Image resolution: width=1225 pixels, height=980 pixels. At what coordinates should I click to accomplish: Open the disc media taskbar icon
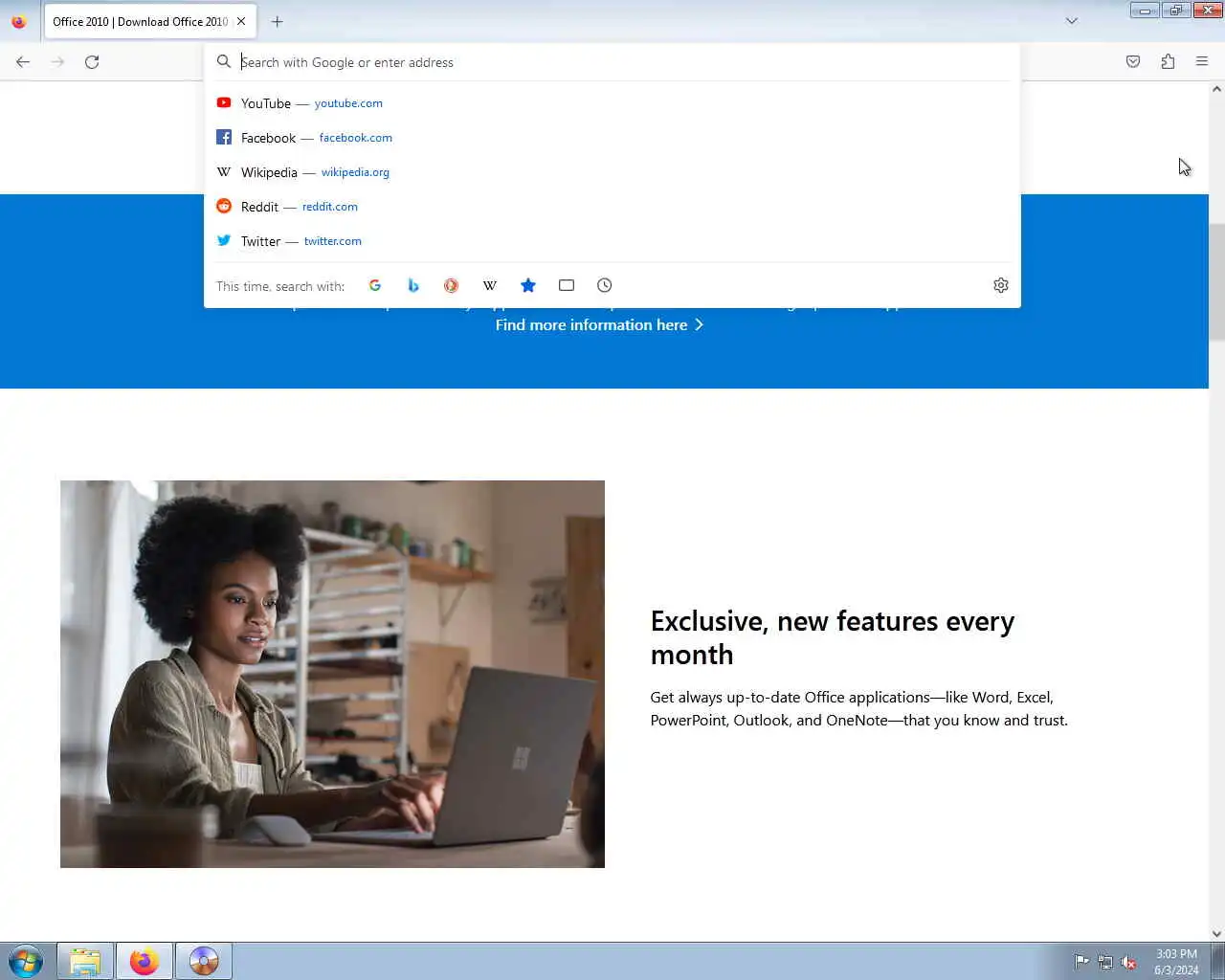(x=204, y=961)
